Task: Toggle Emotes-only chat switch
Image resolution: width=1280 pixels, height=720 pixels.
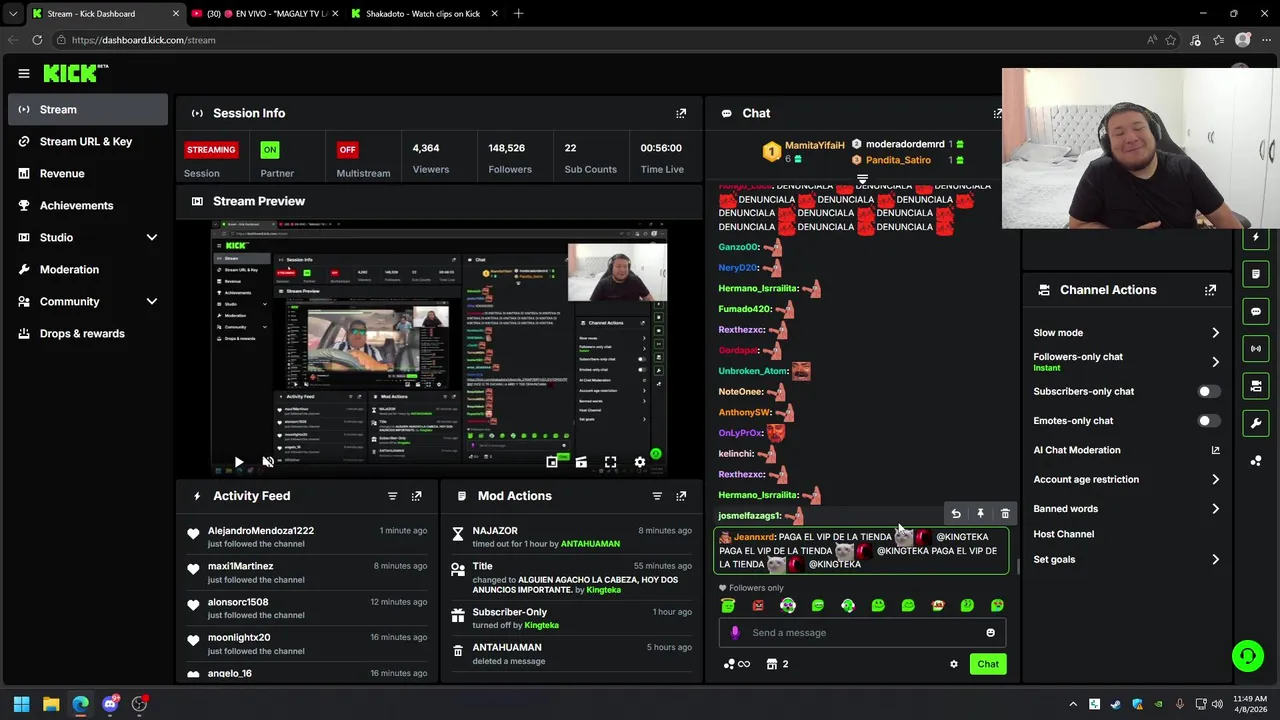Action: (1209, 421)
